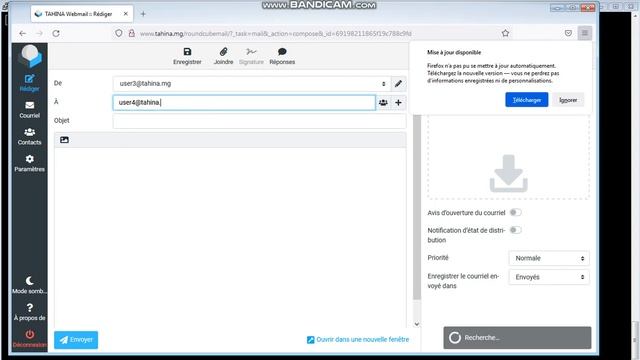Go to Courriel mailbox in the sidebar
Screen dimensions: 640x360
[x=29, y=110]
